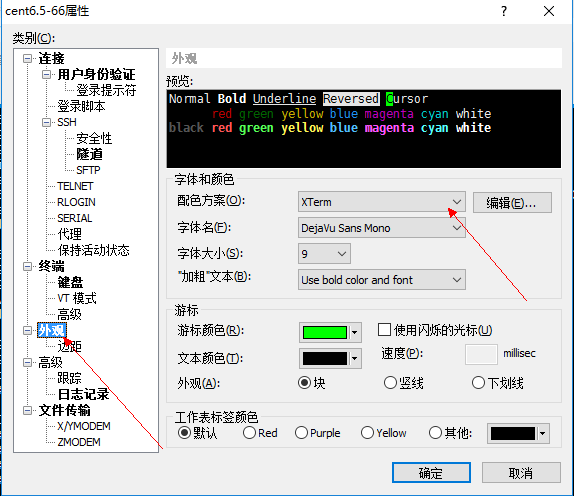Select SFTP tree item
Screen dimensions: 574x496
coord(88,170)
